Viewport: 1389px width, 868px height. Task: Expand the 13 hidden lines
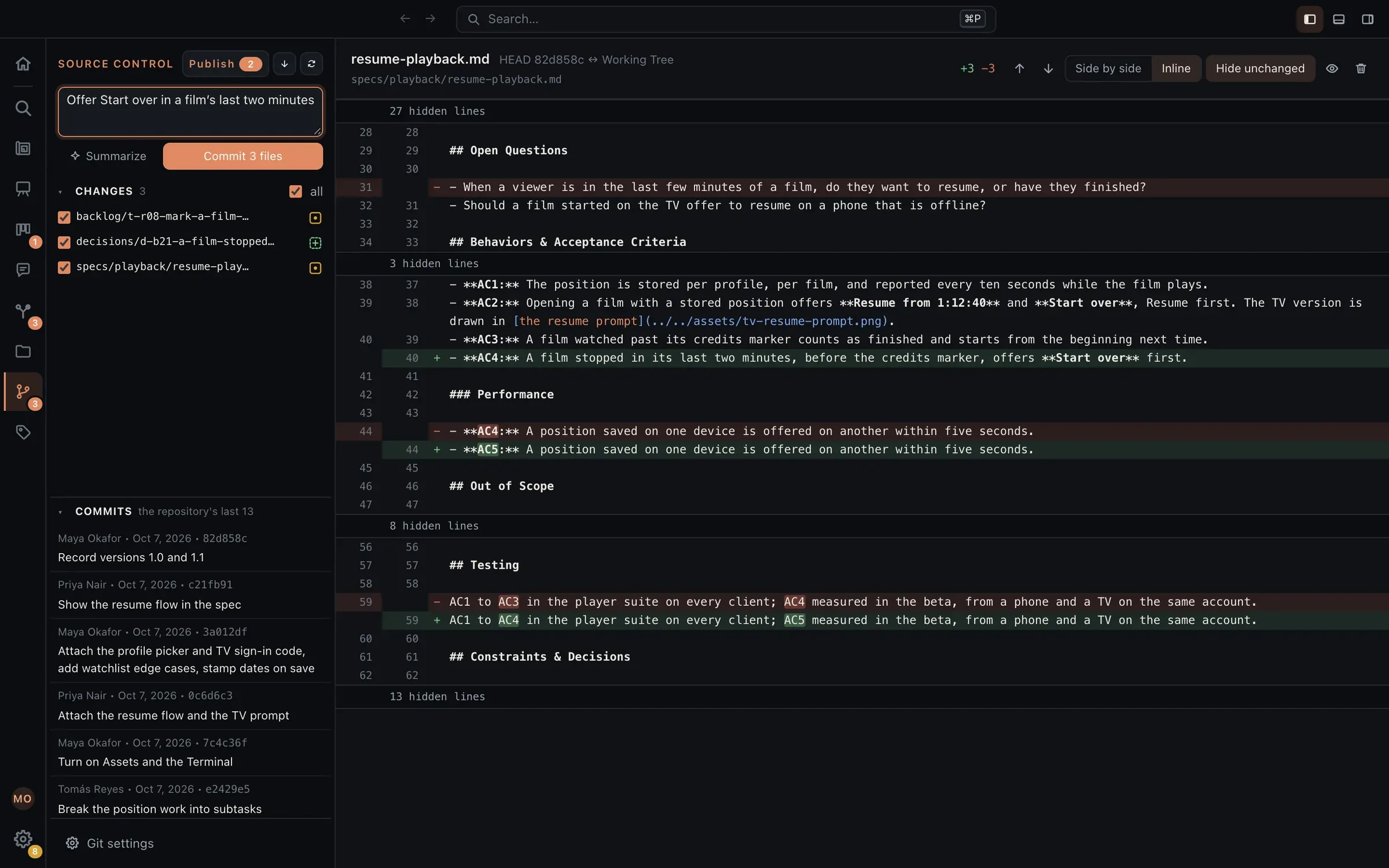pos(862,696)
